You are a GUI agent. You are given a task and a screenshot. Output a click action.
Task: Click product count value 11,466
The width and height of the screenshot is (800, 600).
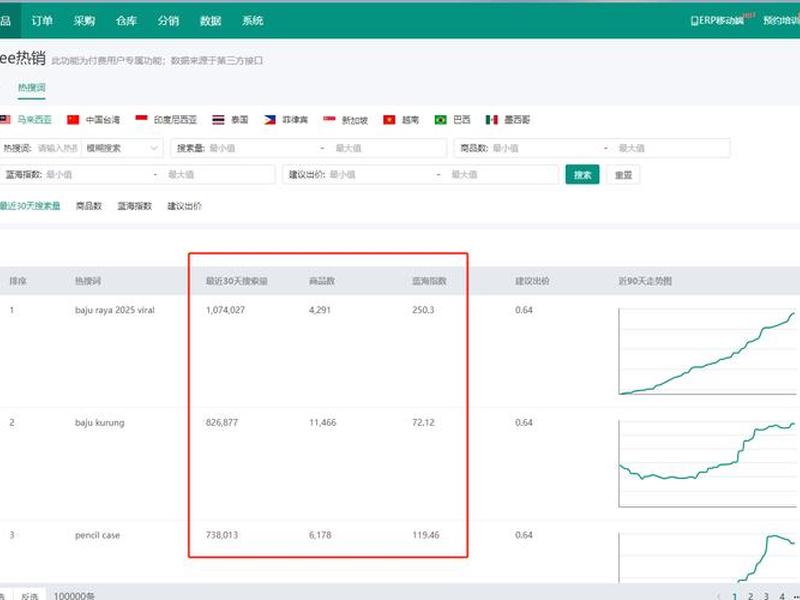[322, 422]
